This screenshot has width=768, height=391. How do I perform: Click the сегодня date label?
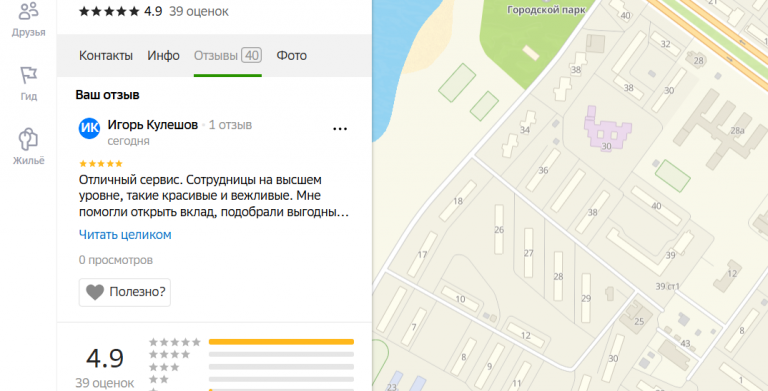click(x=128, y=141)
